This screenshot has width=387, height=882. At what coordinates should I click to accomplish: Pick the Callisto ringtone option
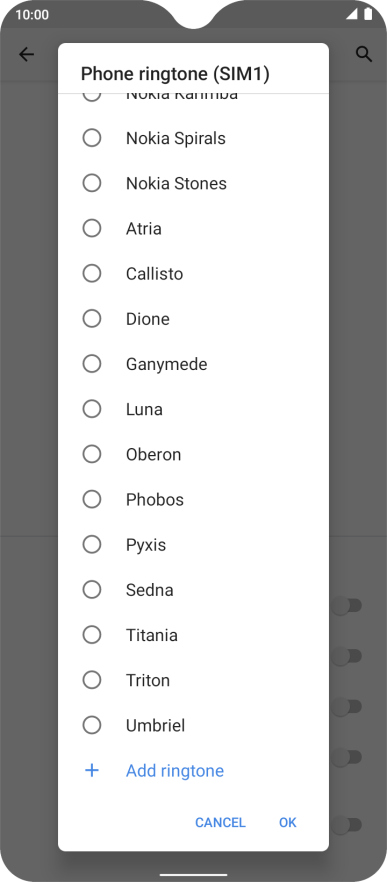click(x=194, y=273)
